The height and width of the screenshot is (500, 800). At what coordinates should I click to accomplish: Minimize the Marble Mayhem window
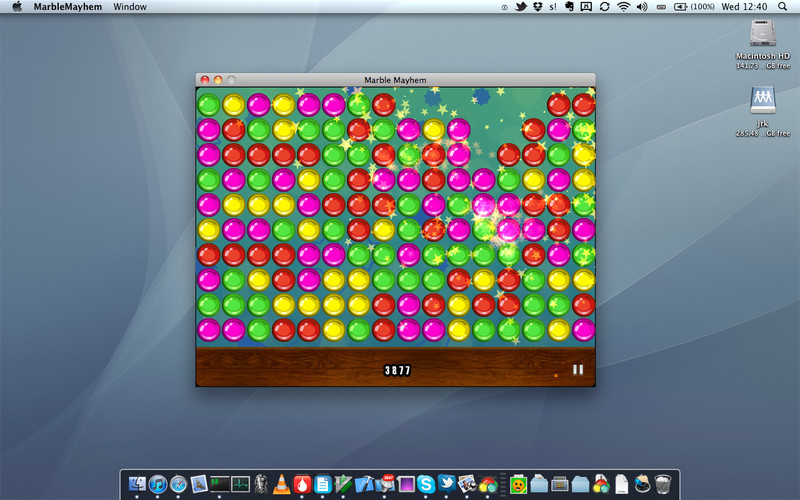218,80
